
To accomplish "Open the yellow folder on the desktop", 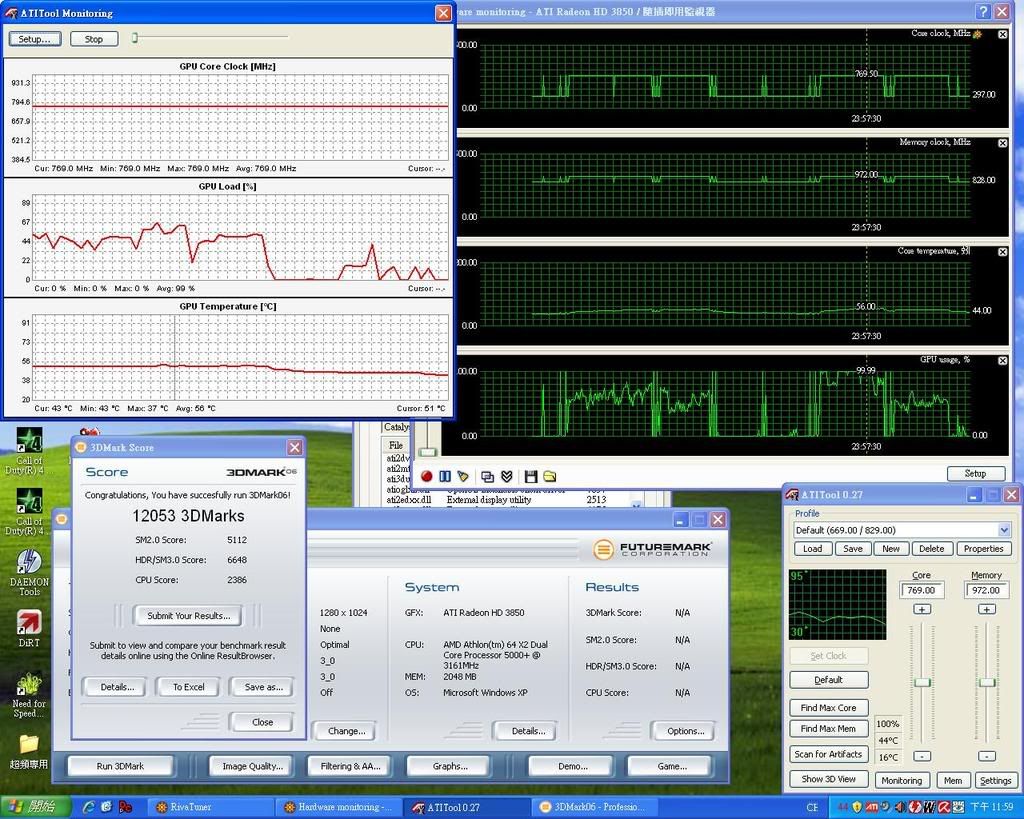I will (29, 751).
